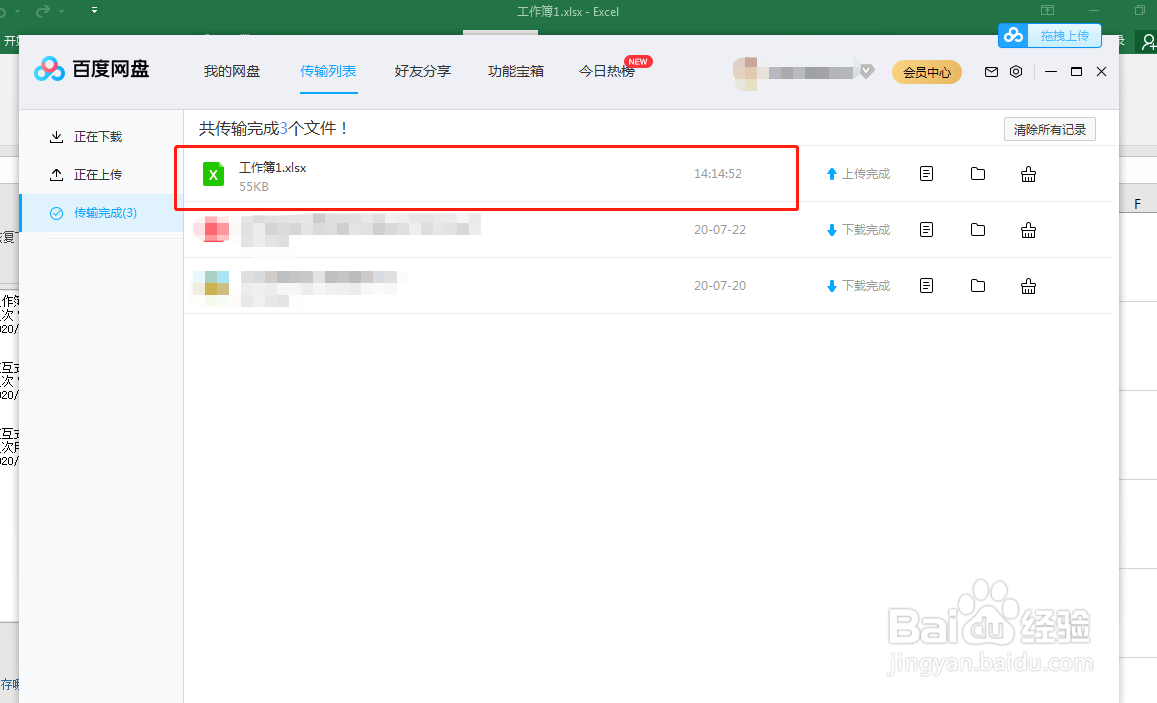Open the mail messages icon
This screenshot has height=703, width=1157.
[x=991, y=72]
